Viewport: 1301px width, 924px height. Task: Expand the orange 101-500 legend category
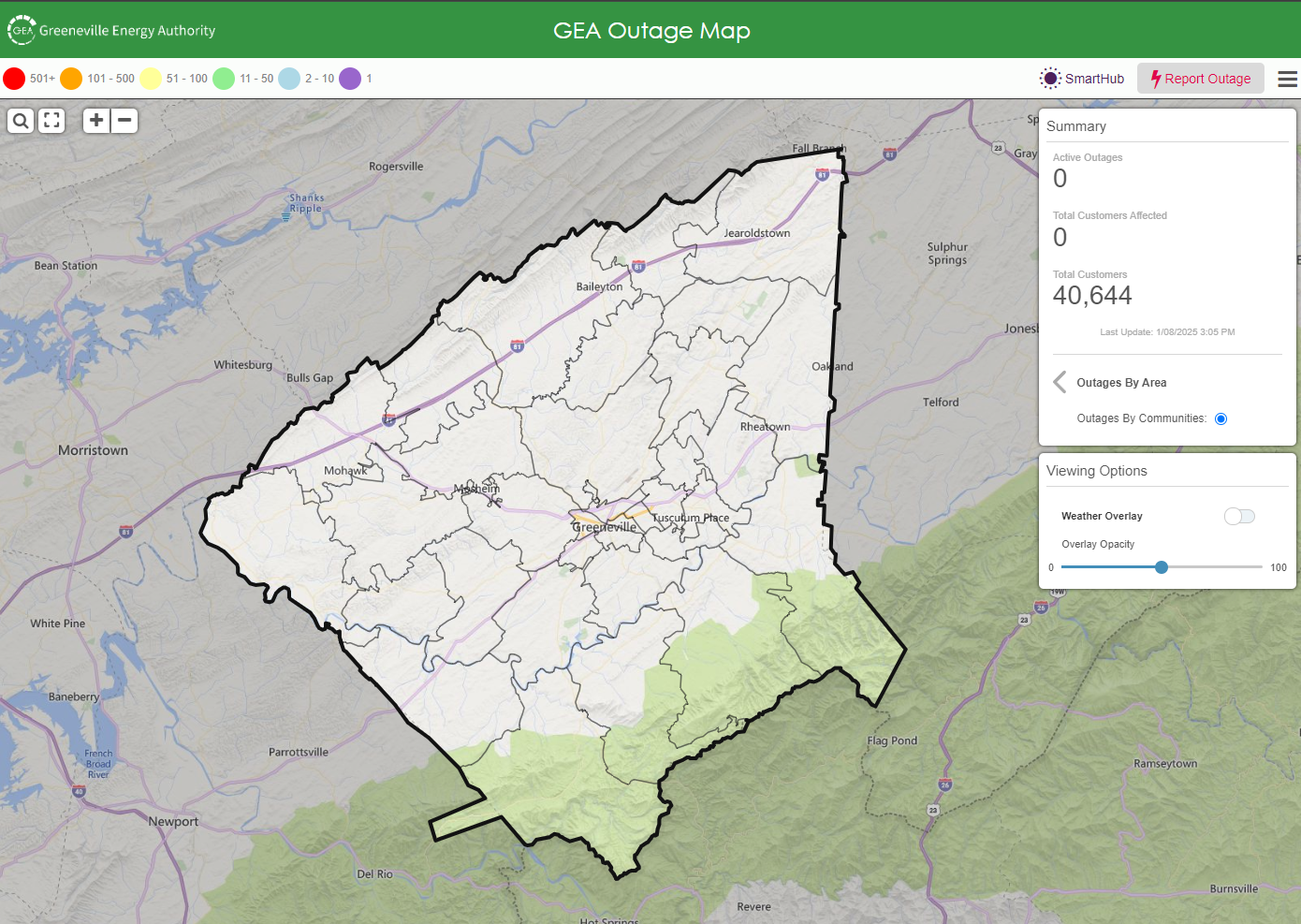point(72,79)
